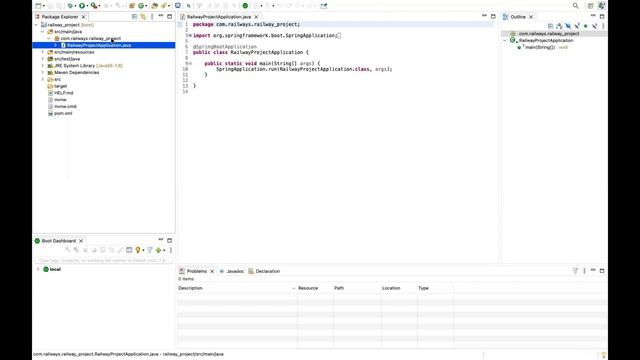This screenshot has height=360, width=640.
Task: Click the filter funnel in Boot Dashboard
Action: (150, 250)
